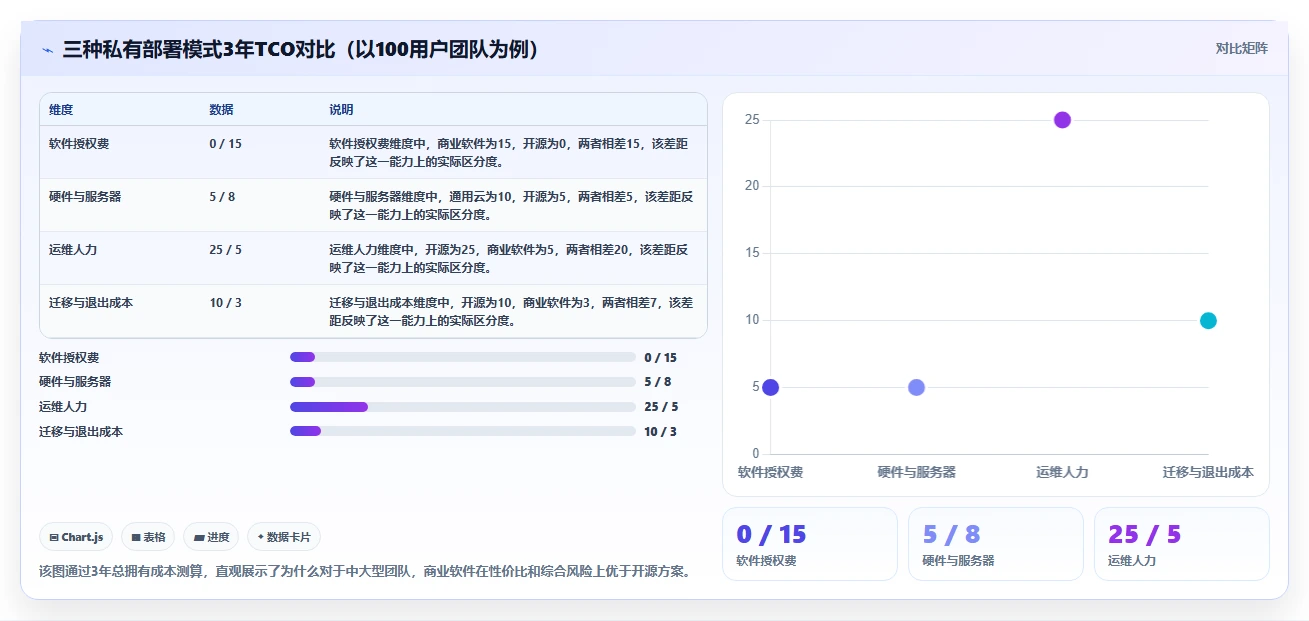The width and height of the screenshot is (1309, 621).
Task: Click the y-axis tick label 15
Action: pyautogui.click(x=752, y=253)
